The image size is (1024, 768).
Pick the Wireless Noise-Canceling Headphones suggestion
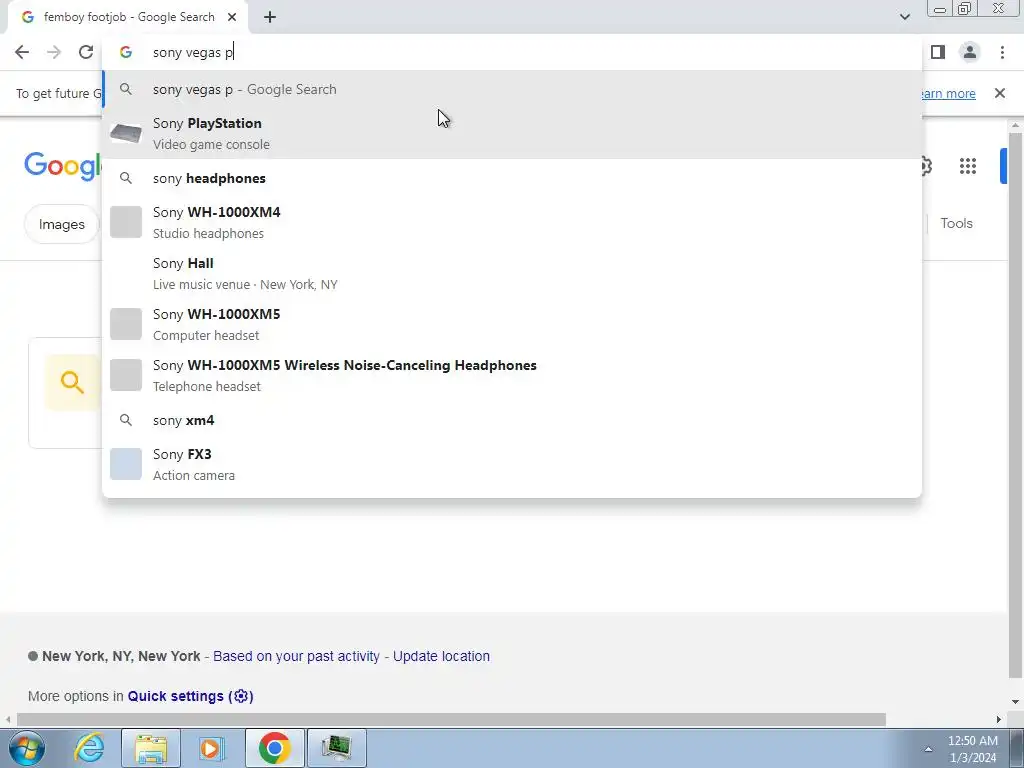(512, 375)
